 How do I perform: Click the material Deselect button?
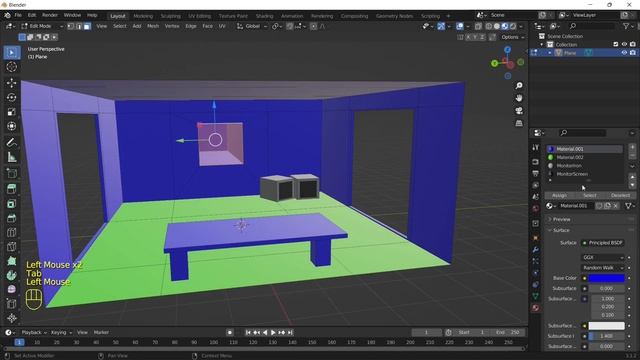[x=620, y=196]
